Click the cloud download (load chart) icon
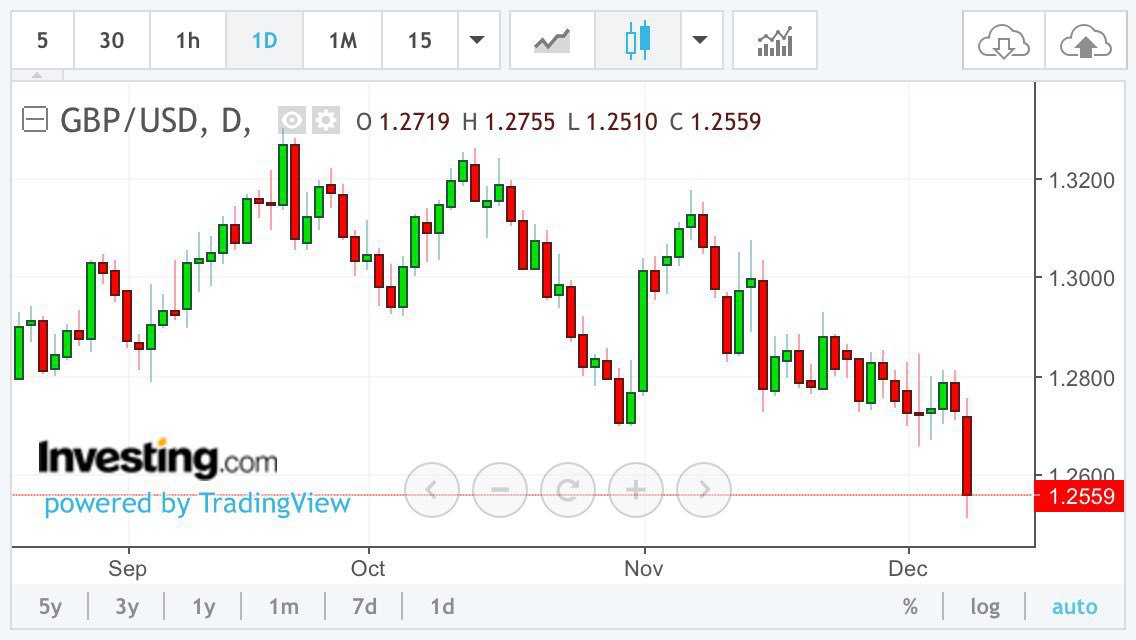Screen dimensions: 1136x640 (x=1003, y=41)
